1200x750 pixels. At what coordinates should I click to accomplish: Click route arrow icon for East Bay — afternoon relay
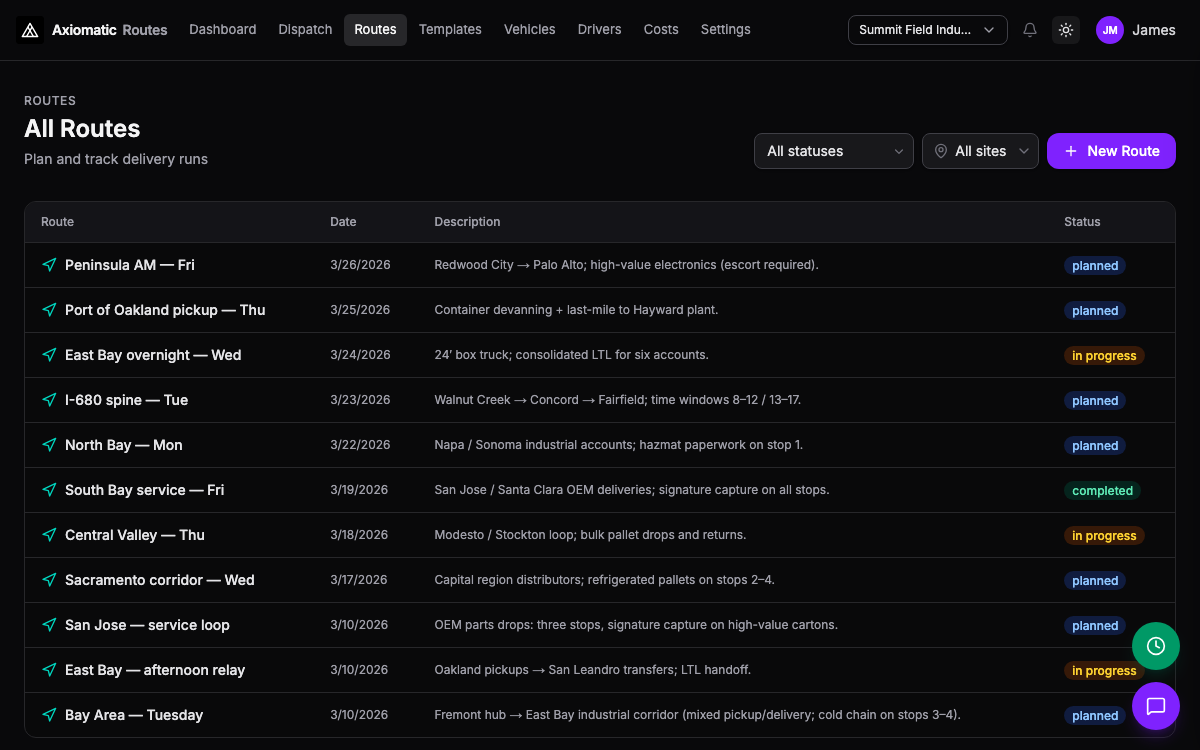49,670
